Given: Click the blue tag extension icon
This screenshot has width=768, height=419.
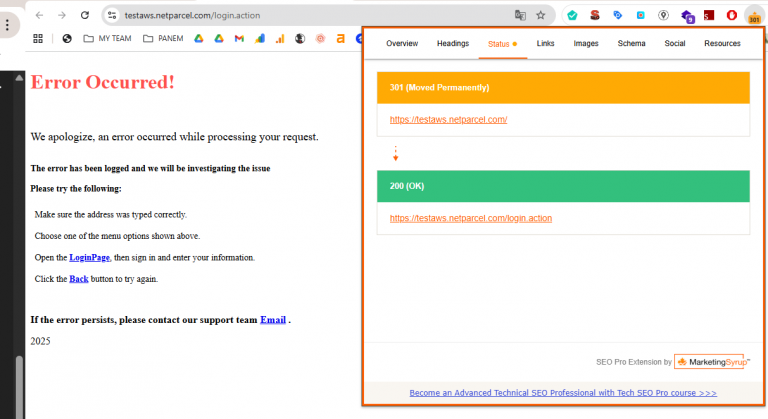Looking at the screenshot, I should point(618,15).
